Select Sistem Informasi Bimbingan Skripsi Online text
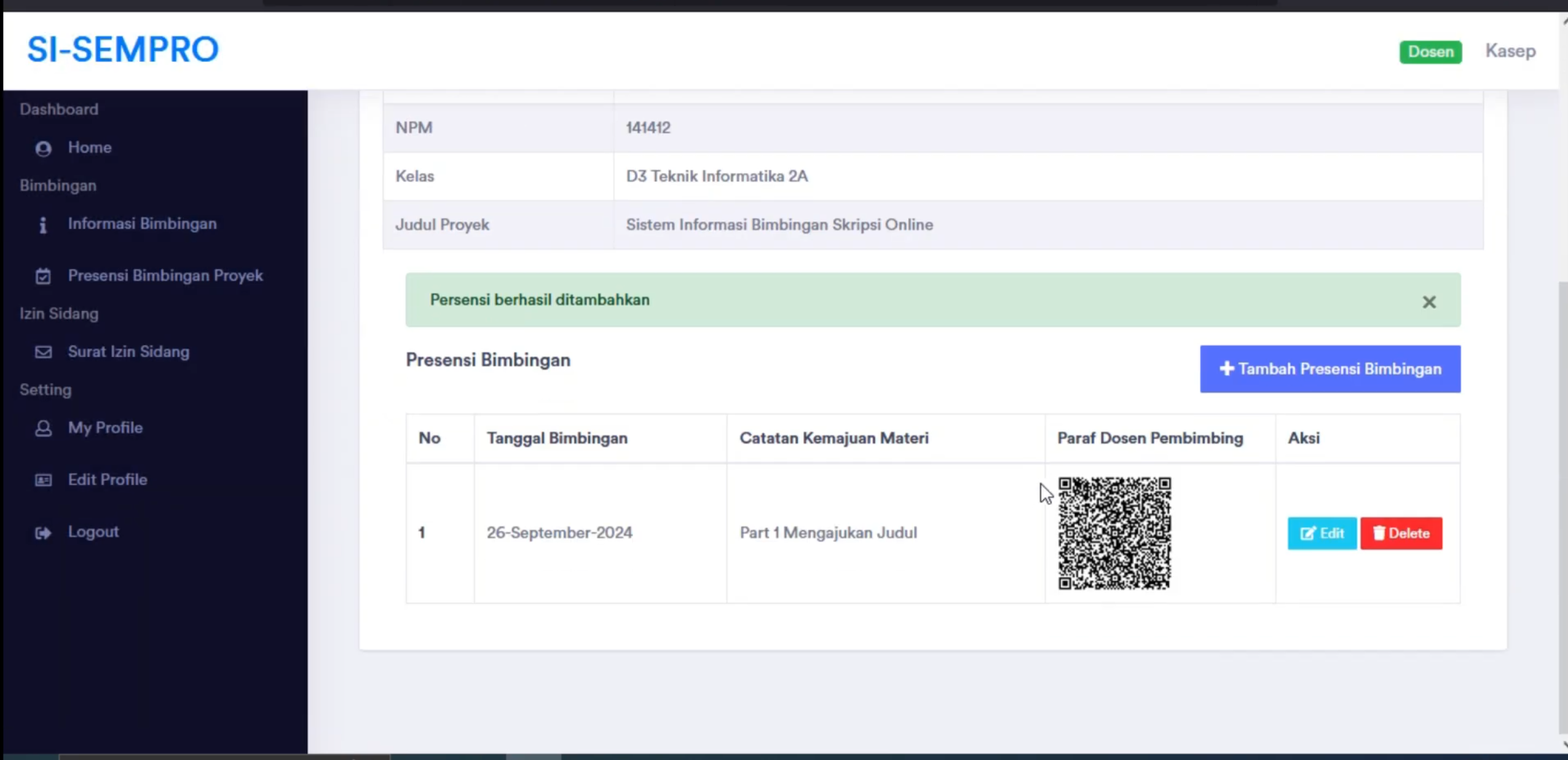This screenshot has width=1568, height=760. coord(779,225)
